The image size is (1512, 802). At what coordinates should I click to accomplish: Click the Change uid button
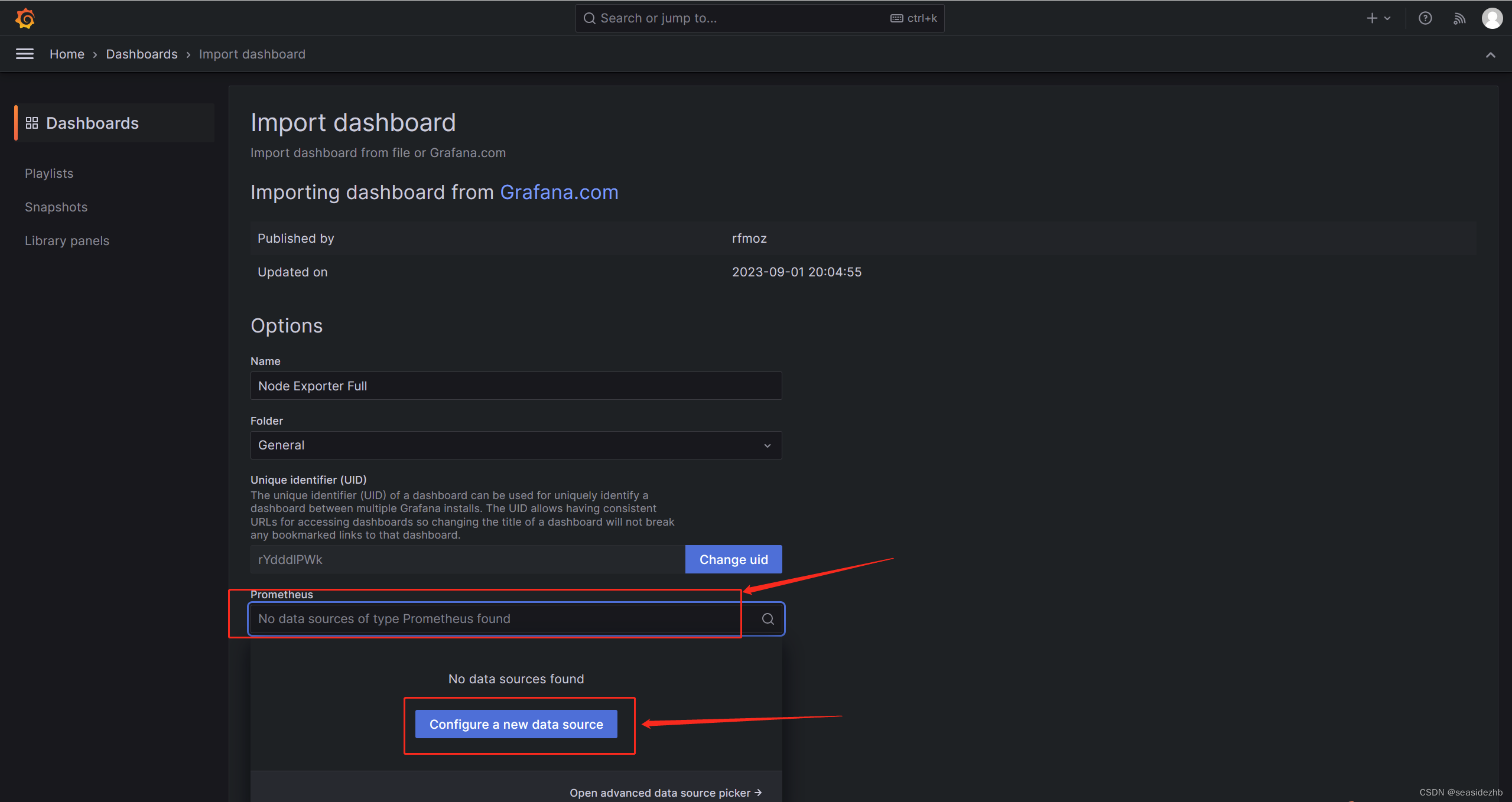coord(733,559)
